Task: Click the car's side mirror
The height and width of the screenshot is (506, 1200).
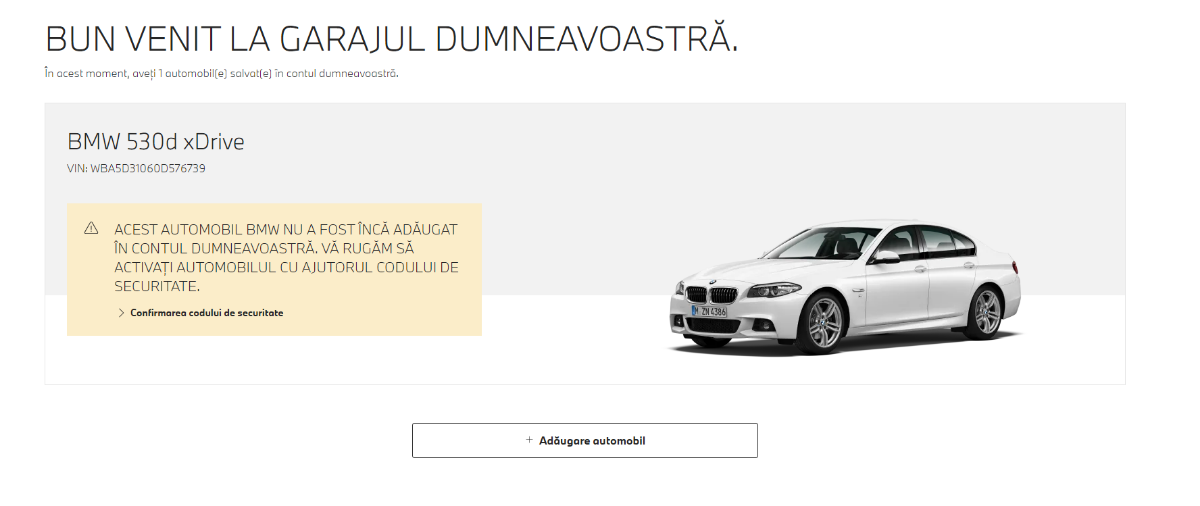Action: pyautogui.click(x=885, y=257)
